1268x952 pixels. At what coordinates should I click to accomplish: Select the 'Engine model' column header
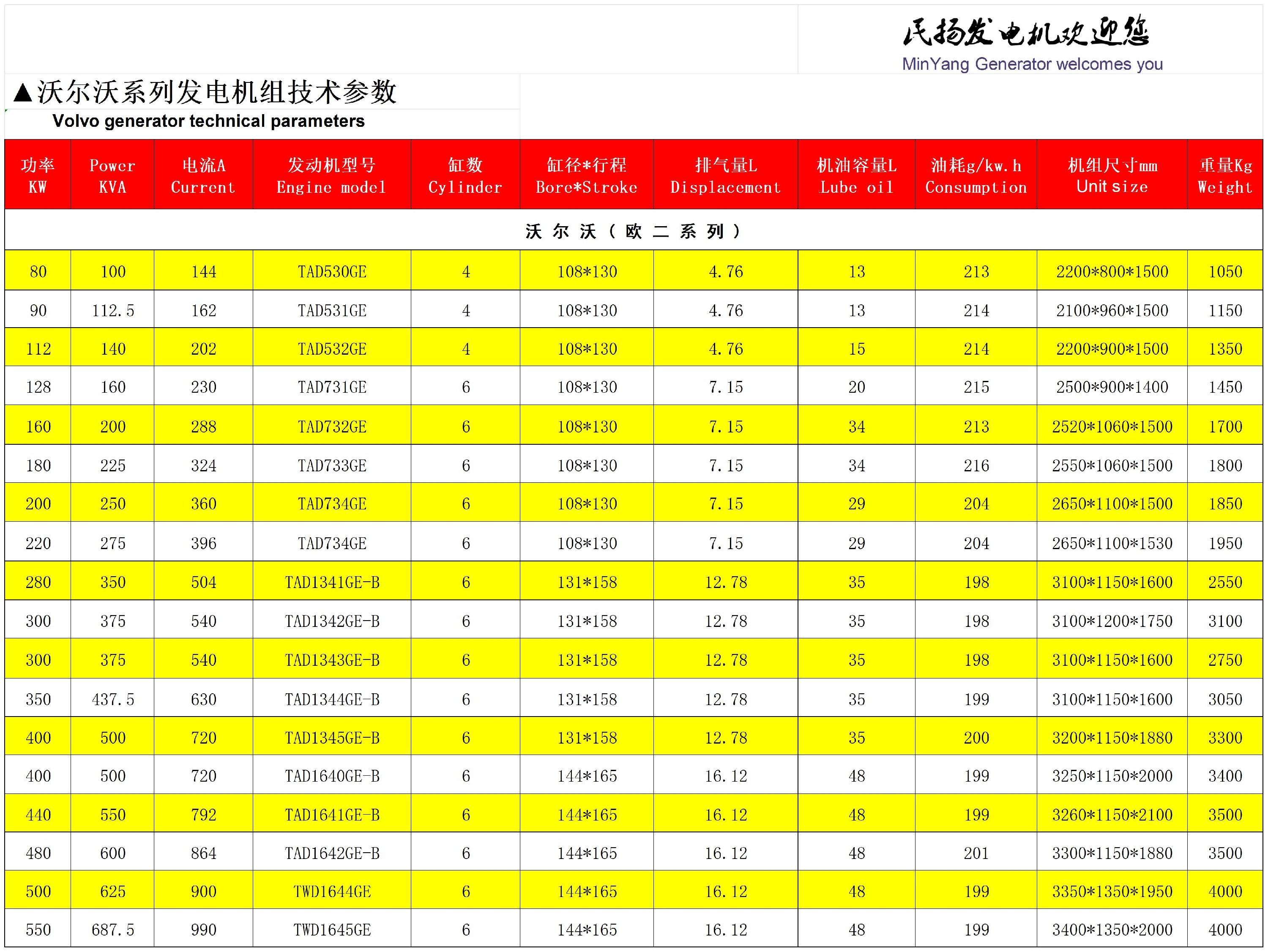(x=331, y=174)
